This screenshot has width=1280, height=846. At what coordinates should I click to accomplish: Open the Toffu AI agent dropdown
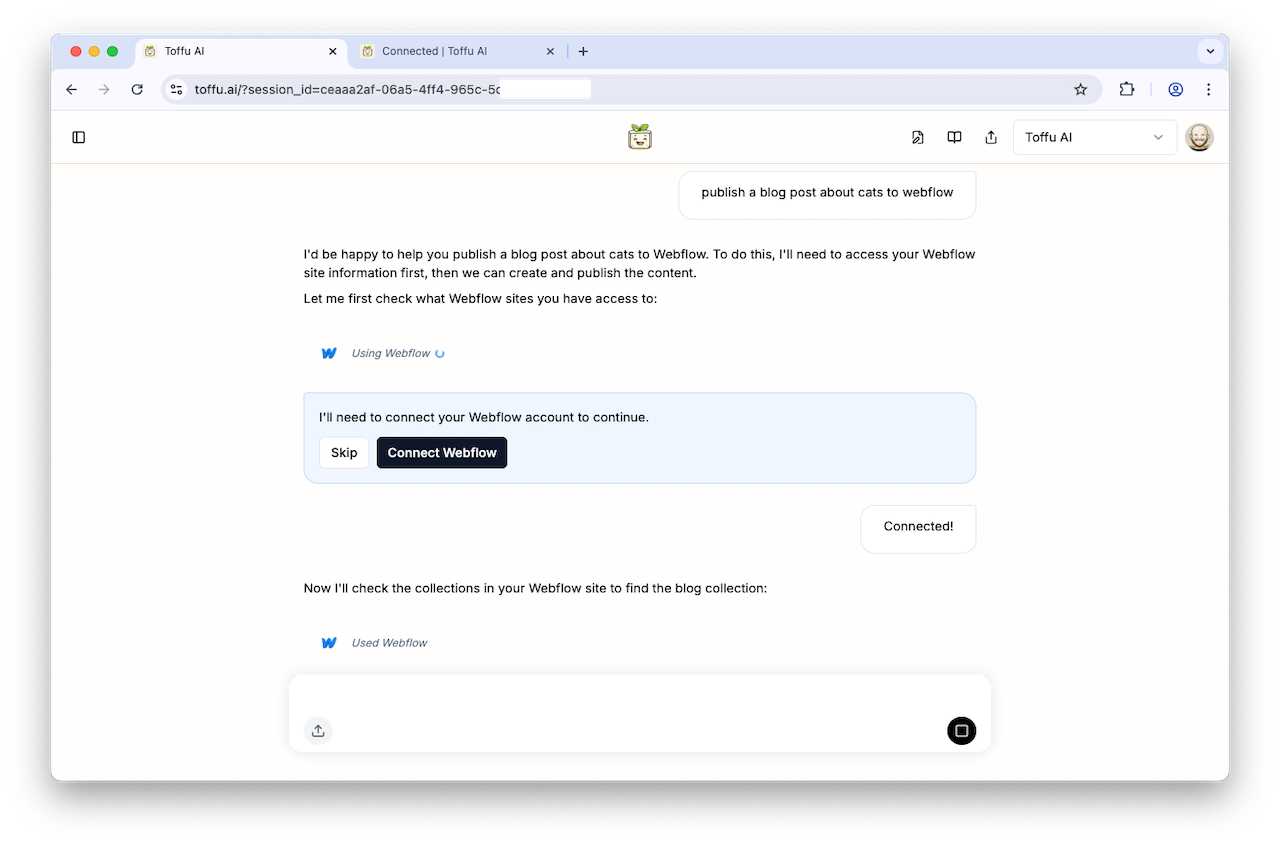[1095, 137]
